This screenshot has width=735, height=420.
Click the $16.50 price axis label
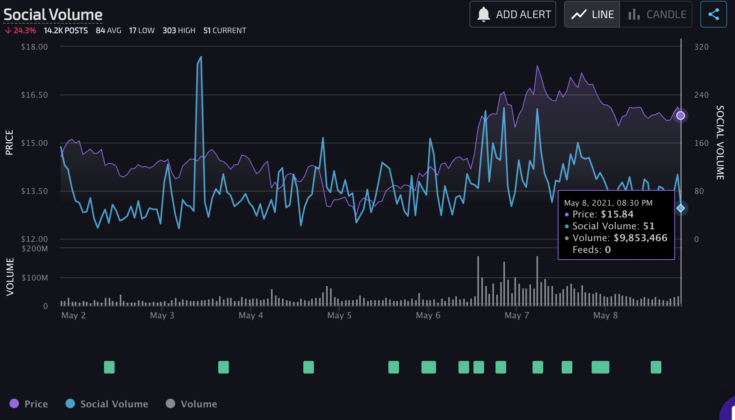(34, 95)
